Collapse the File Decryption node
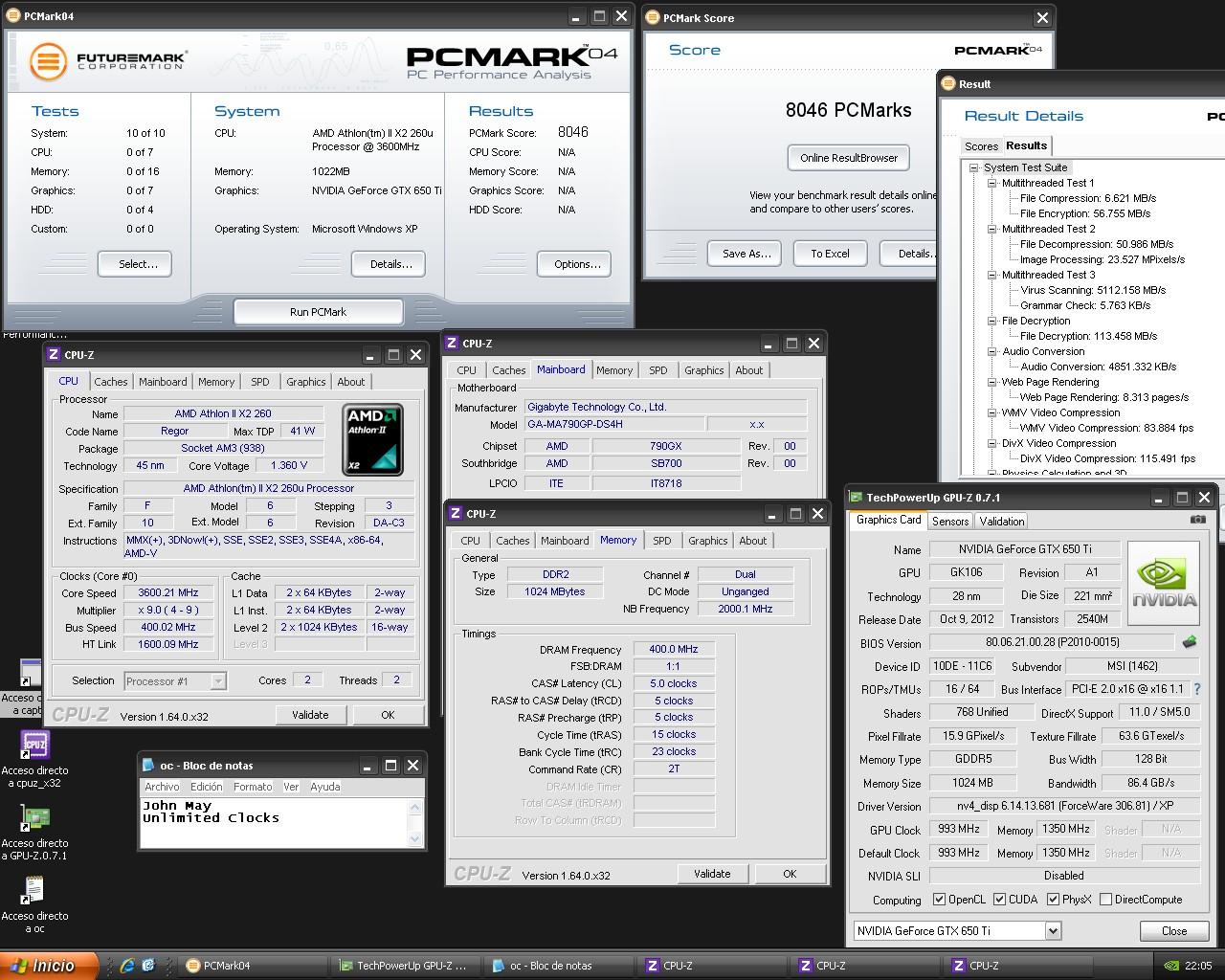 point(992,321)
